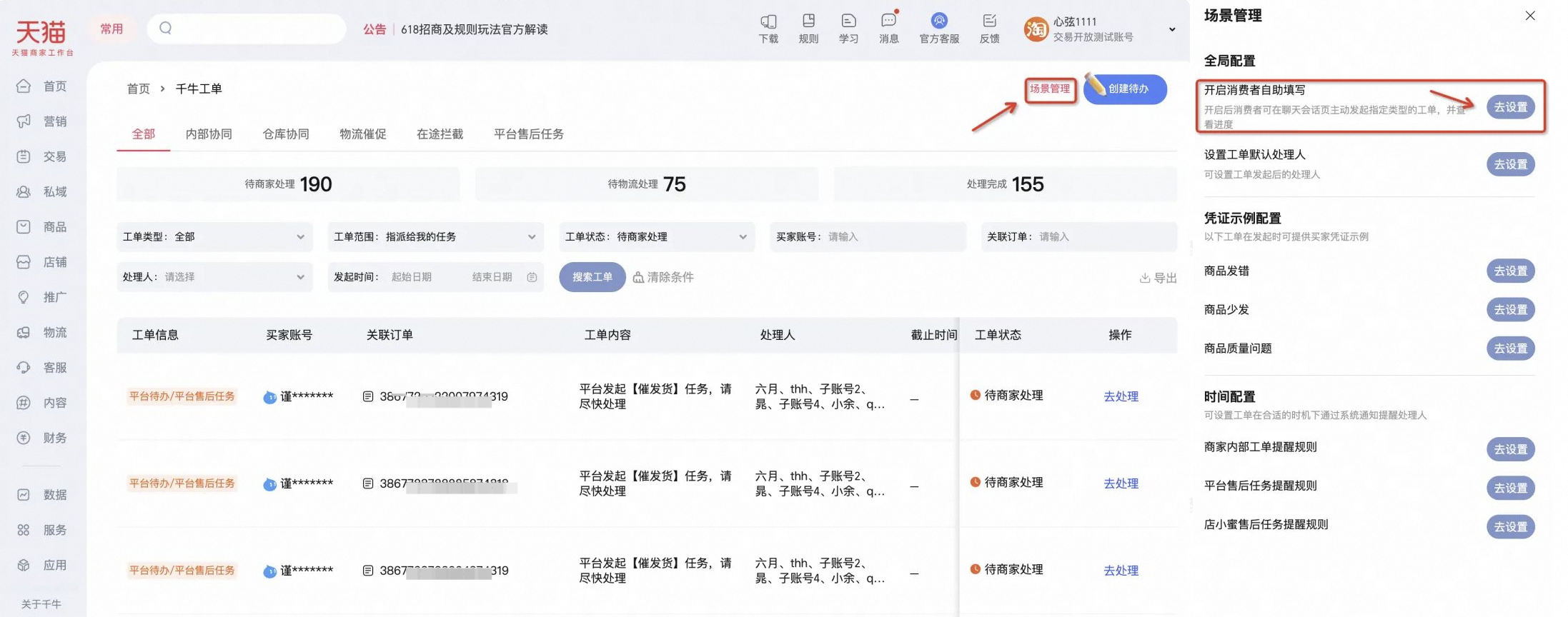Open the 工单范围 dropdown

[436, 237]
